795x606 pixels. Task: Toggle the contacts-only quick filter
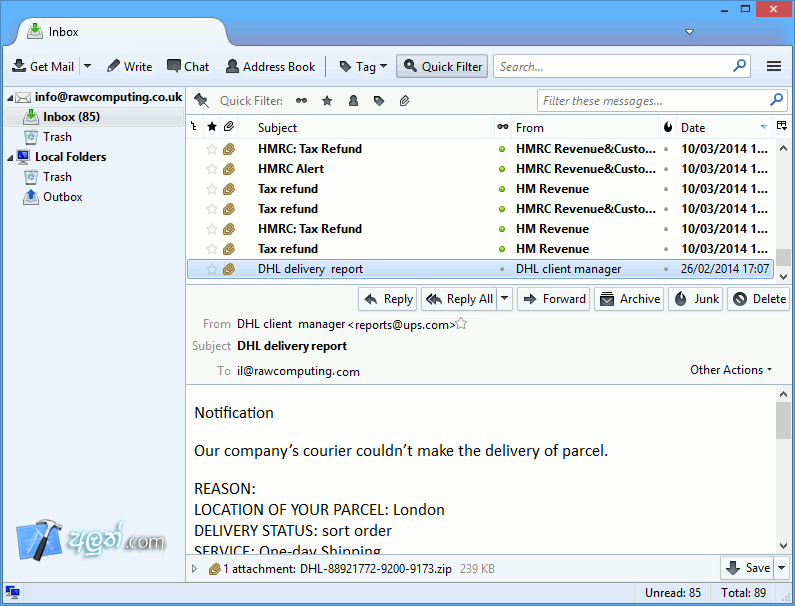[353, 100]
